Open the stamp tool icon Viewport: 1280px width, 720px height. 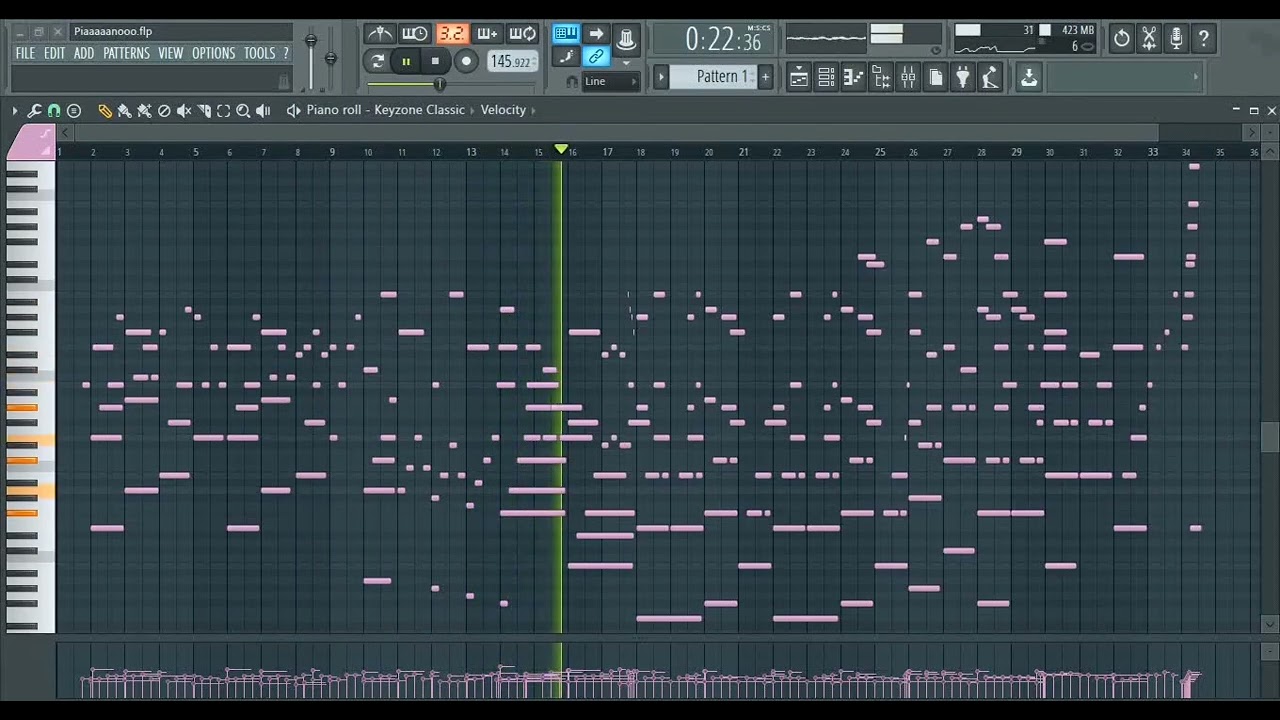[x=74, y=110]
